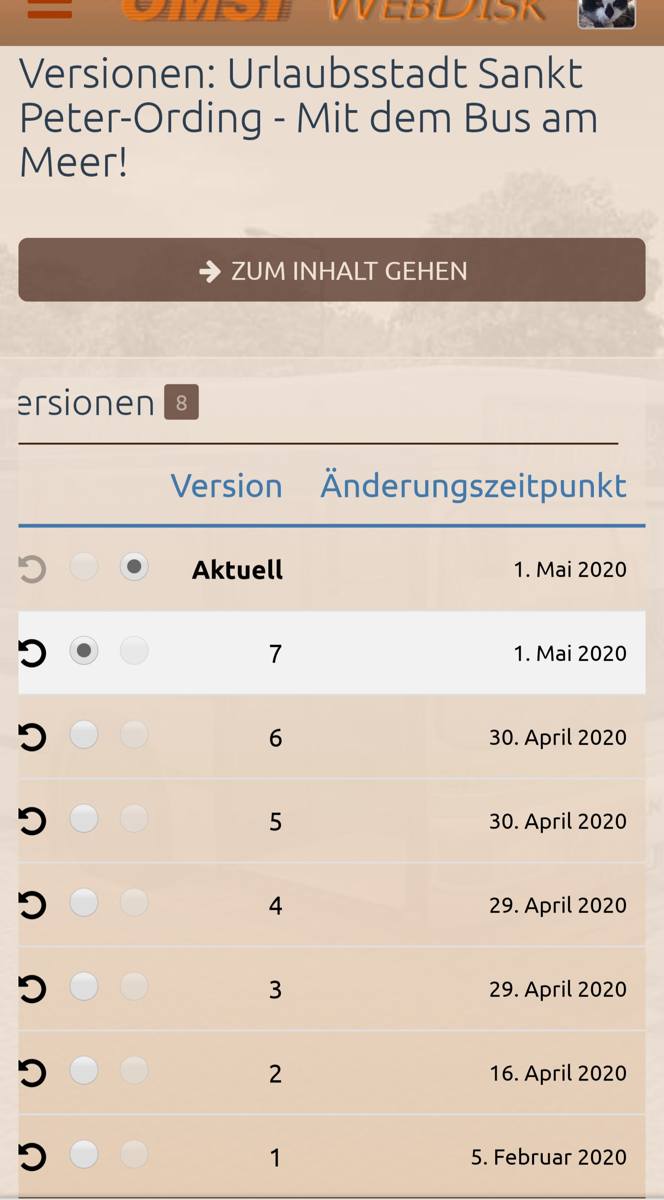Open the hamburger menu icon
The height and width of the screenshot is (1200, 664).
[x=49, y=8]
